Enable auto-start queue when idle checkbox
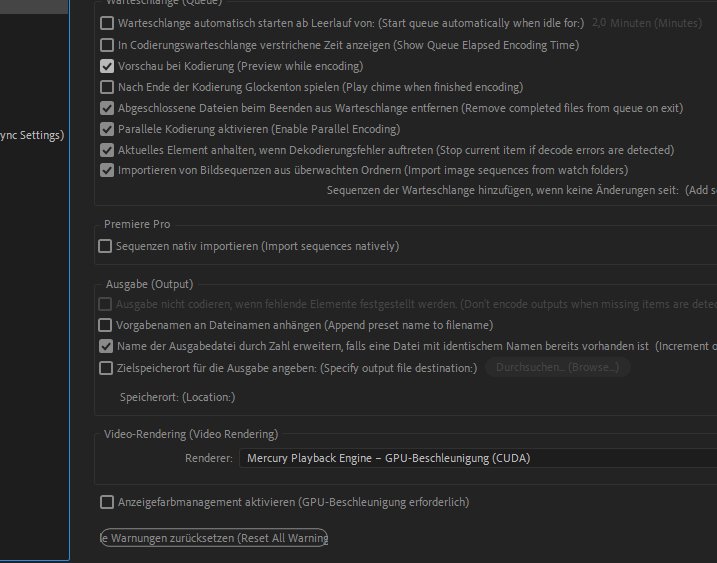Viewport: 717px width, 563px height. pos(107,23)
